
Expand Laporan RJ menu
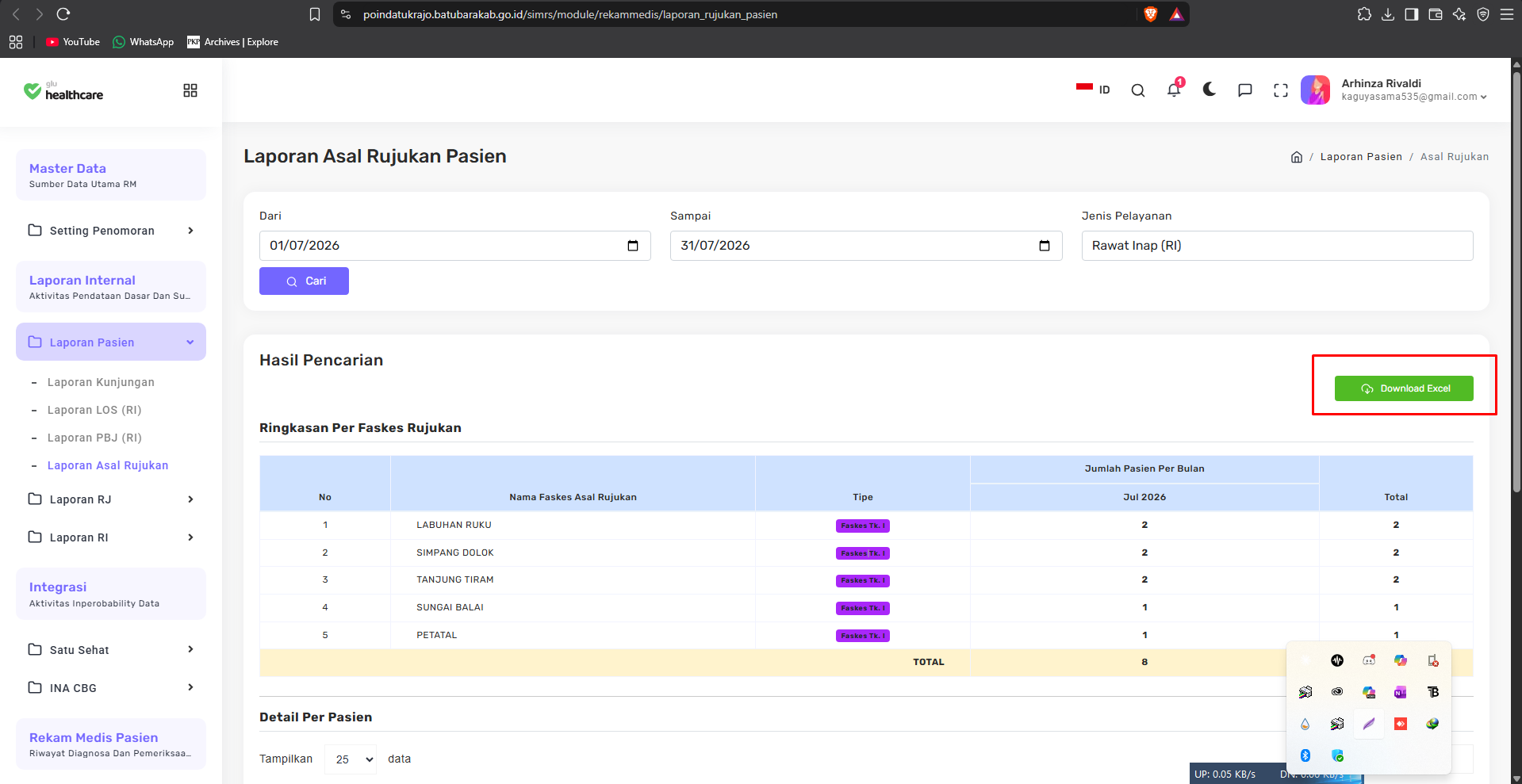click(x=111, y=499)
